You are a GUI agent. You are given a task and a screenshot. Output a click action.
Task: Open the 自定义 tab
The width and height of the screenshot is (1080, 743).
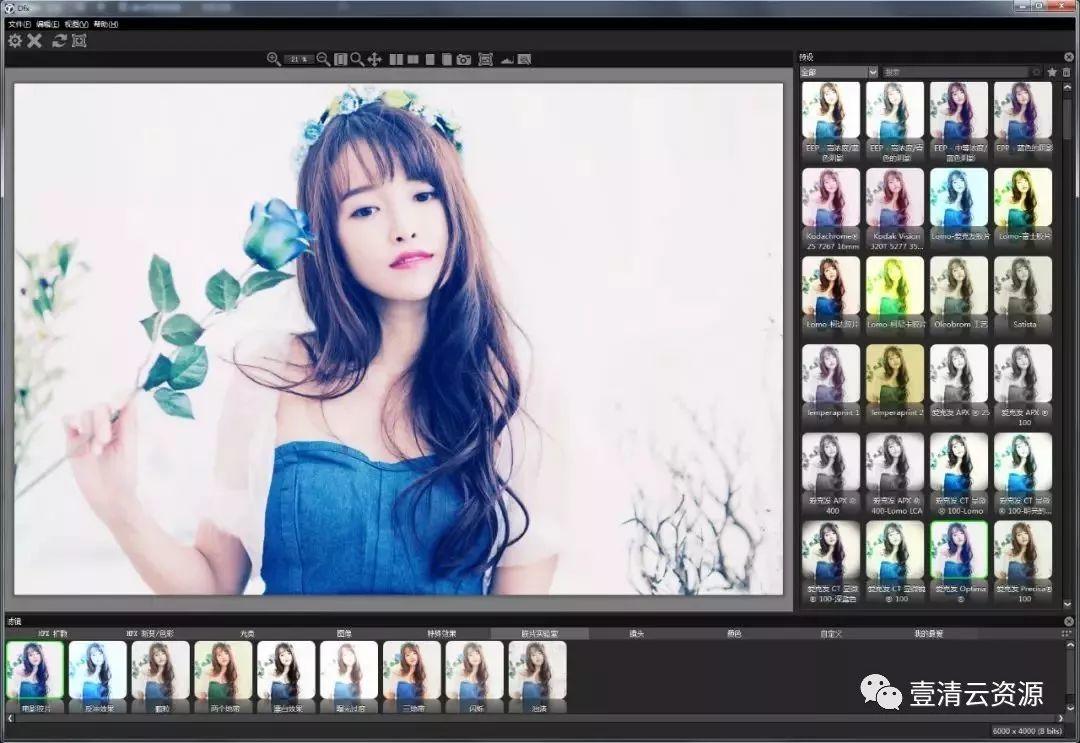coord(831,634)
